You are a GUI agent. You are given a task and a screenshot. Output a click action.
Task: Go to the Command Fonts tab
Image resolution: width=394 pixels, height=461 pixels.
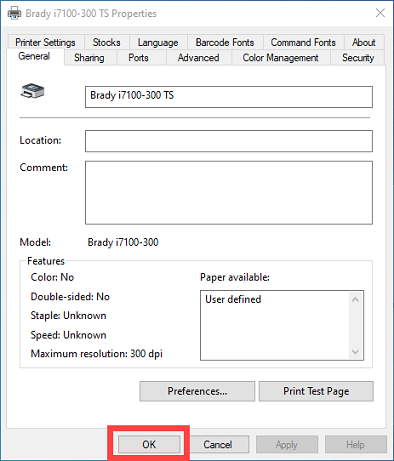[303, 42]
